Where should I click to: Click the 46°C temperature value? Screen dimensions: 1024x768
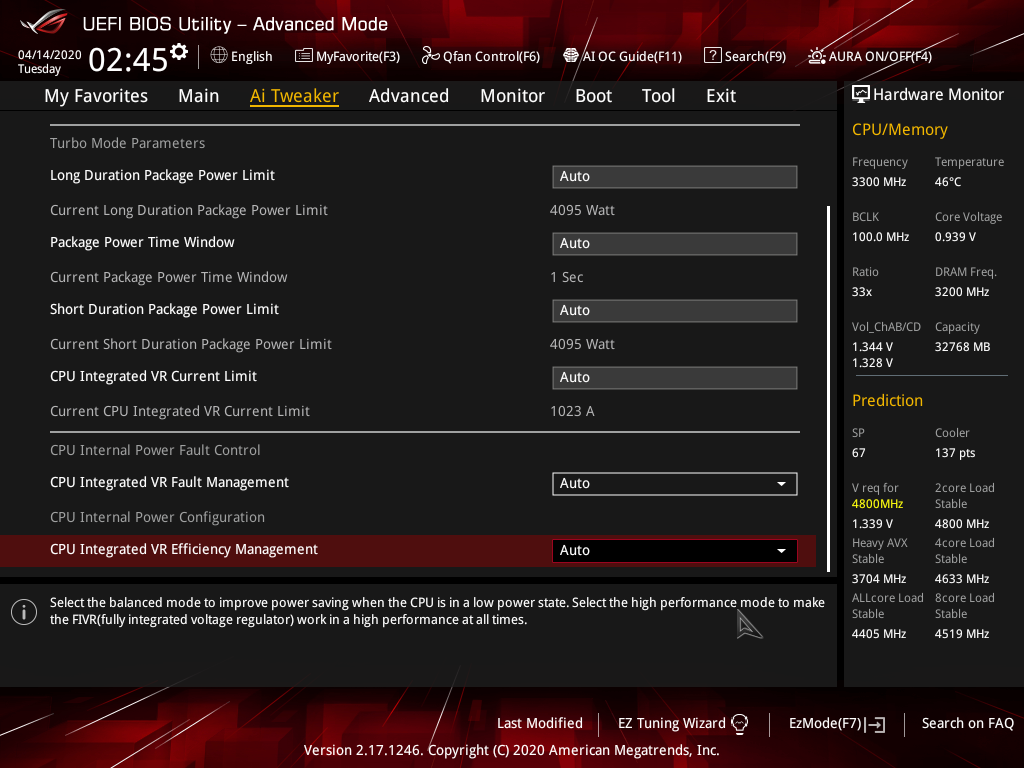coord(948,182)
